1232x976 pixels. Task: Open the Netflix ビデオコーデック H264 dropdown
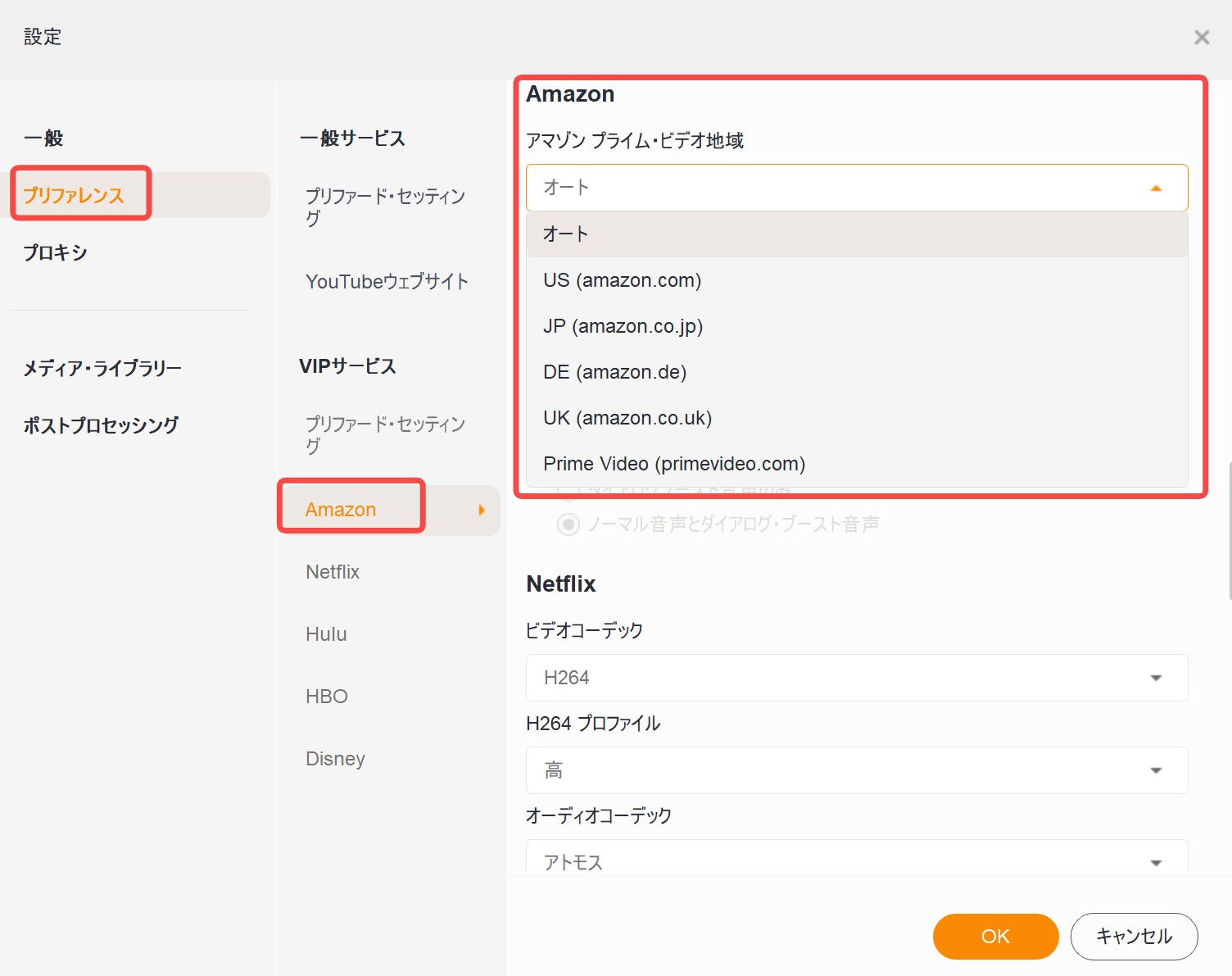click(857, 678)
